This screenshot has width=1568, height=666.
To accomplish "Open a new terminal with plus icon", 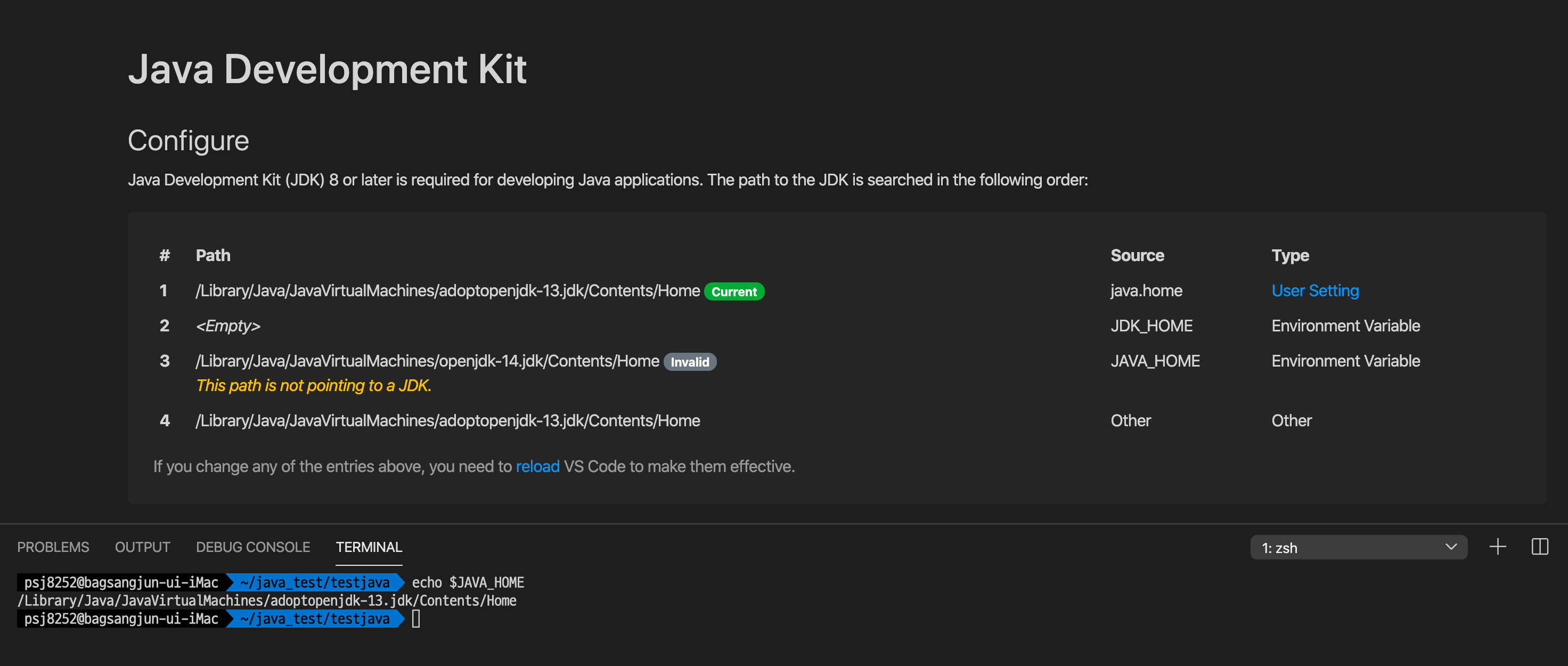I will [1497, 547].
